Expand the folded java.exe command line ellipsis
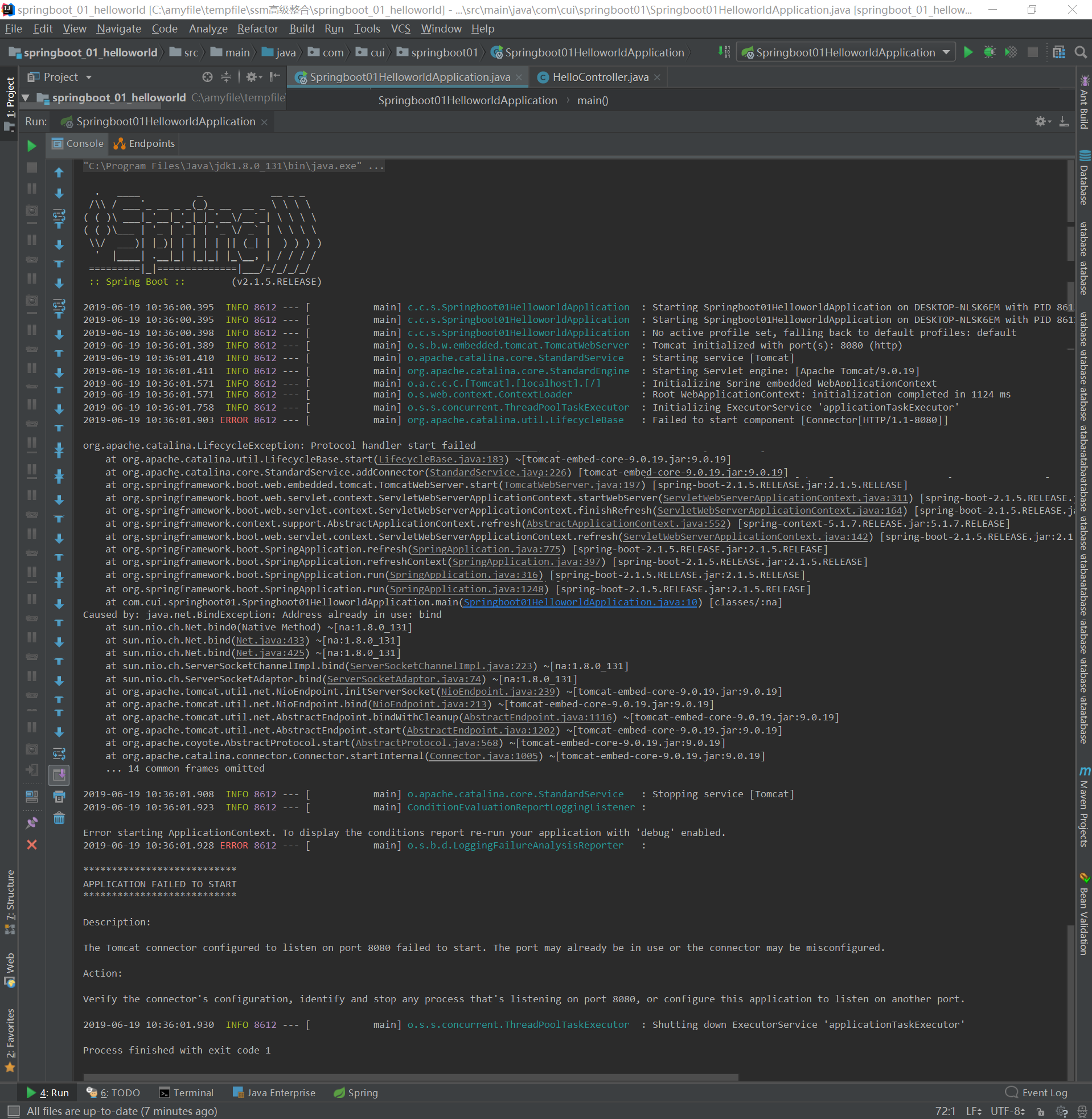 click(x=376, y=166)
